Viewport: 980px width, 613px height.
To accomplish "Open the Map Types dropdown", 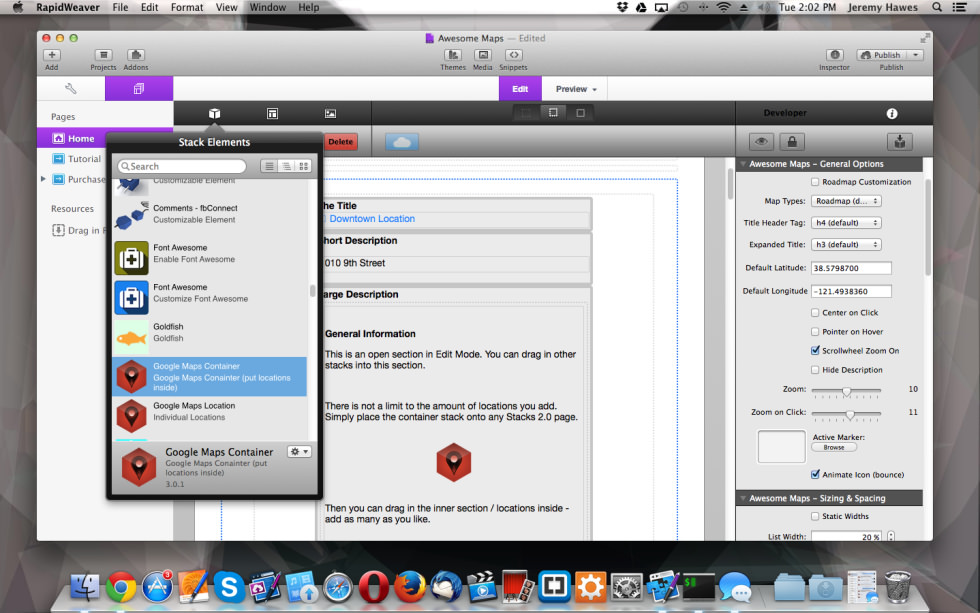I will [846, 201].
